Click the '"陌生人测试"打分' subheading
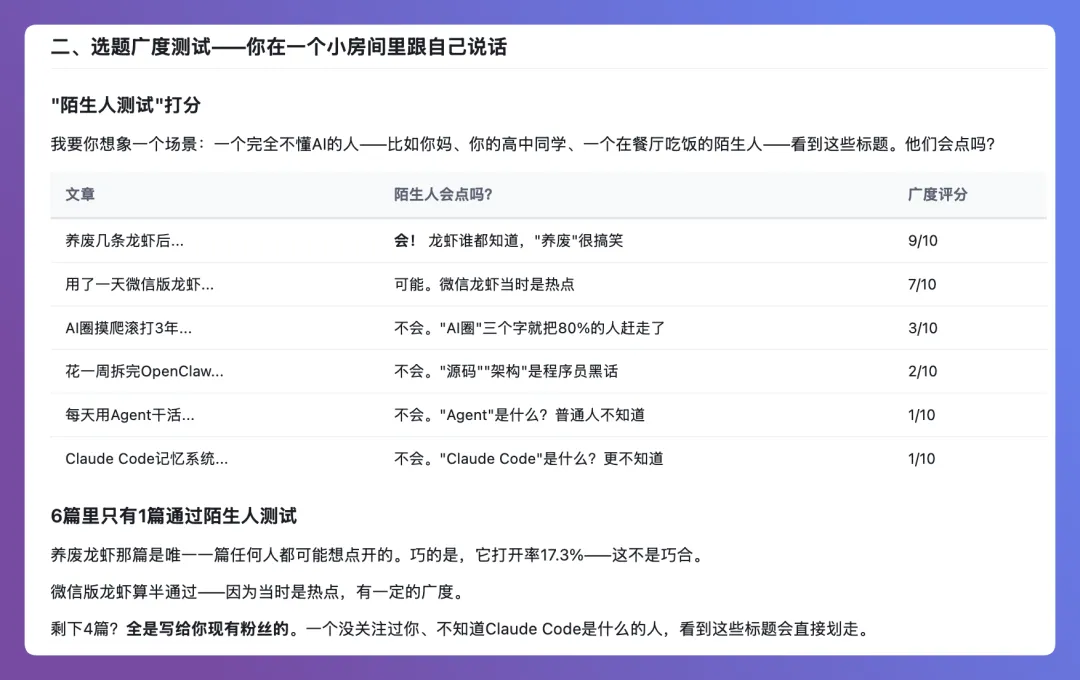 click(126, 105)
